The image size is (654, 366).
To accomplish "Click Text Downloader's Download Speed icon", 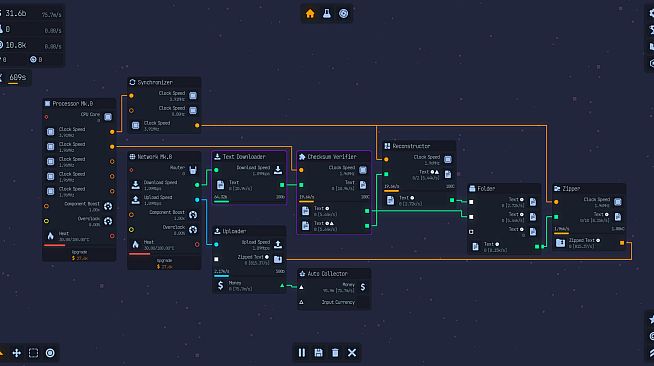I will click(x=278, y=170).
